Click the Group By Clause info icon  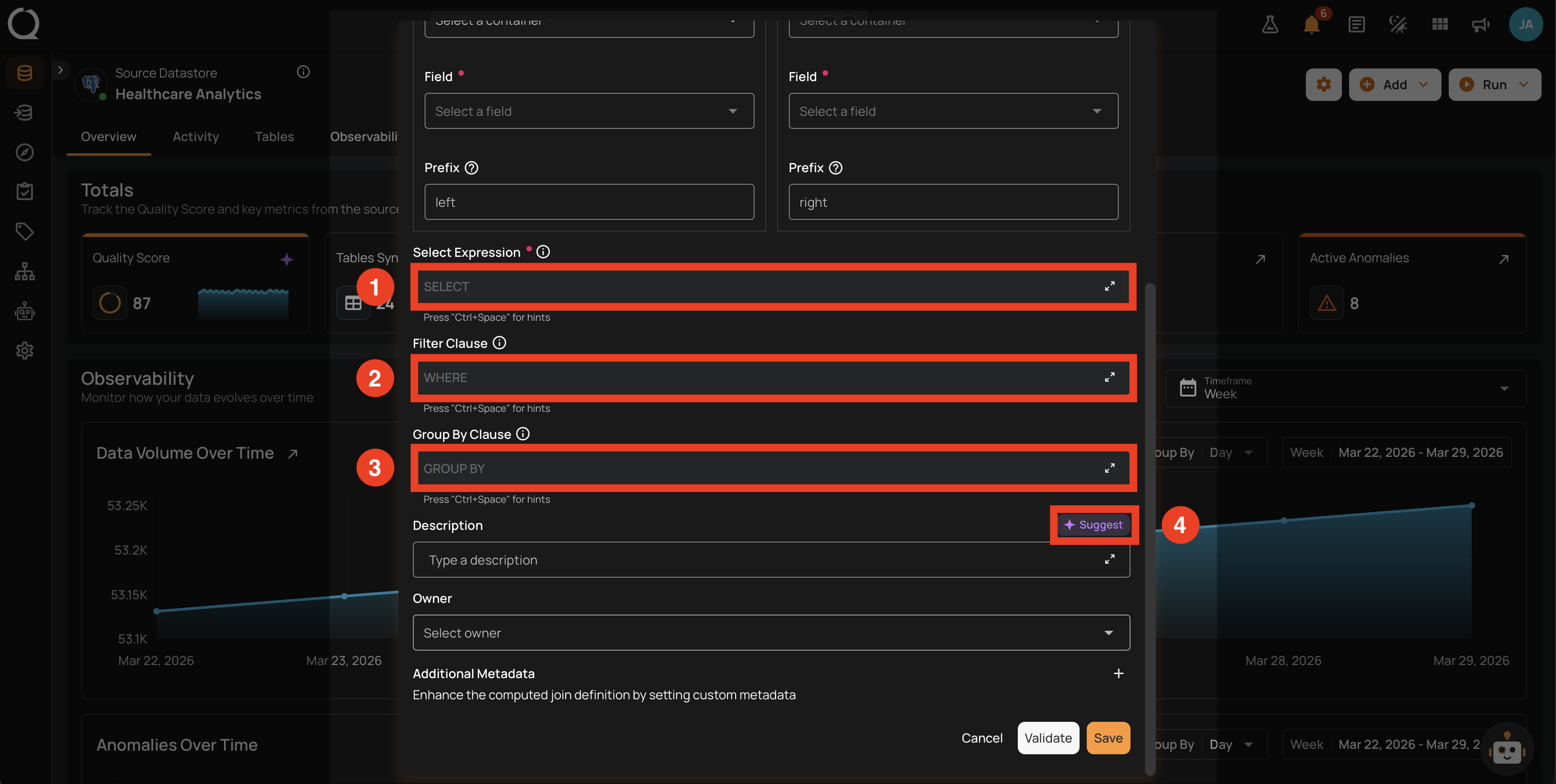click(x=523, y=434)
